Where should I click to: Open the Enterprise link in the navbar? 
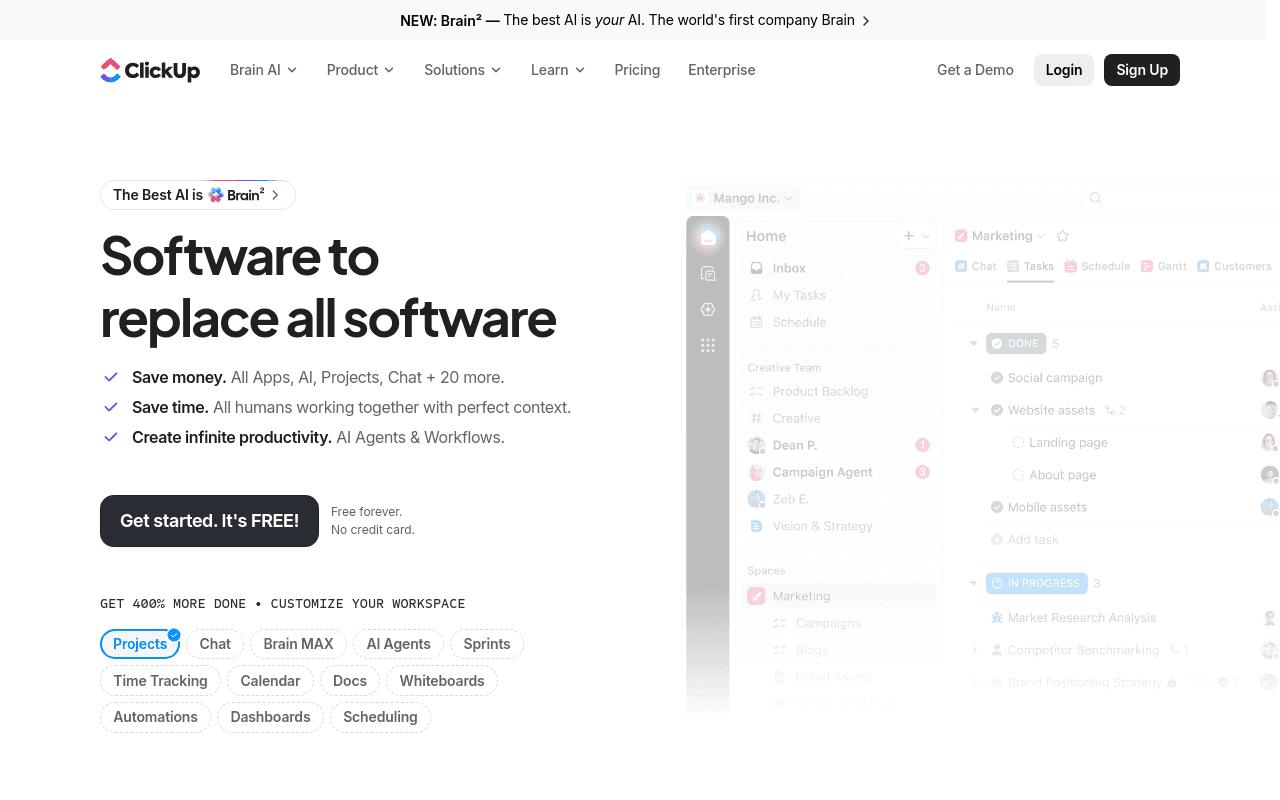click(x=722, y=70)
